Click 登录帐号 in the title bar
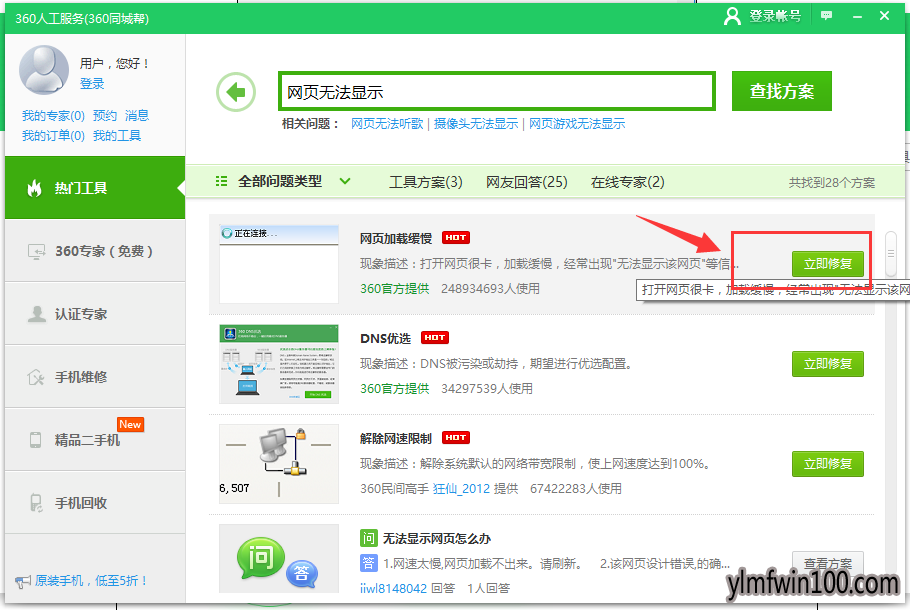Image resolution: width=910 pixels, height=610 pixels. click(x=775, y=16)
